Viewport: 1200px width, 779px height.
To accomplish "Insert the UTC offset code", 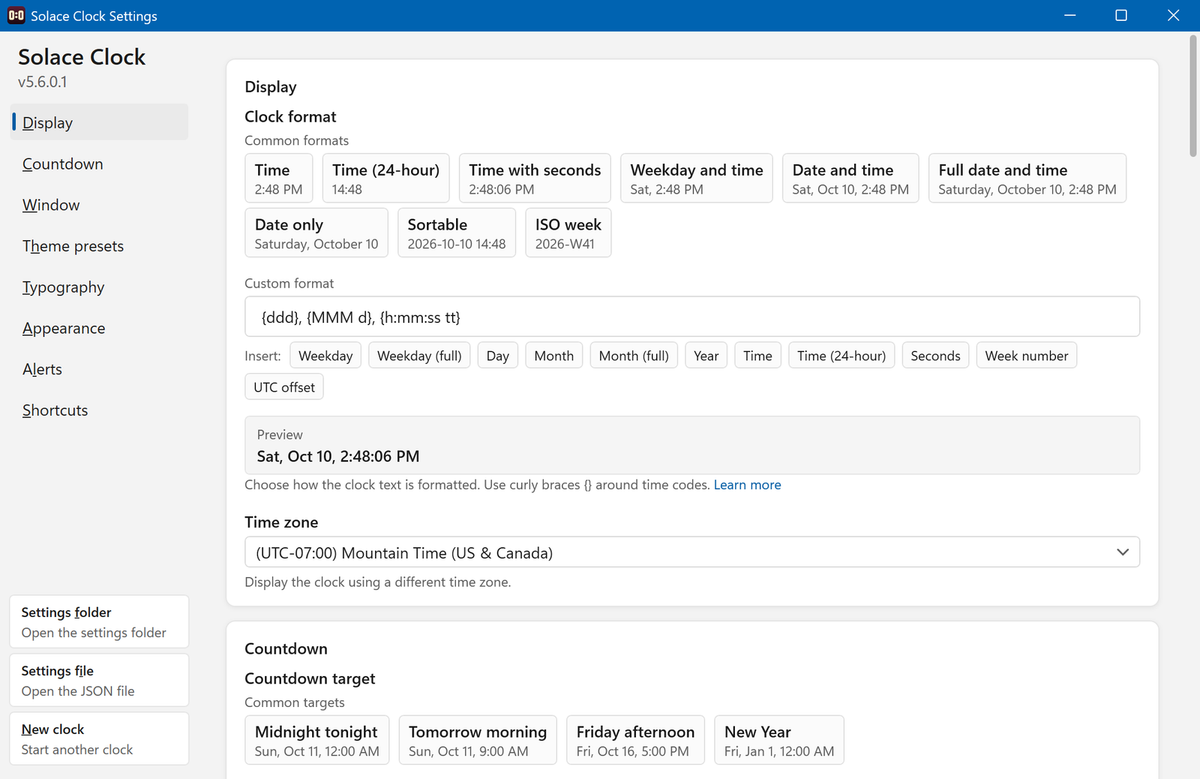I will (284, 387).
